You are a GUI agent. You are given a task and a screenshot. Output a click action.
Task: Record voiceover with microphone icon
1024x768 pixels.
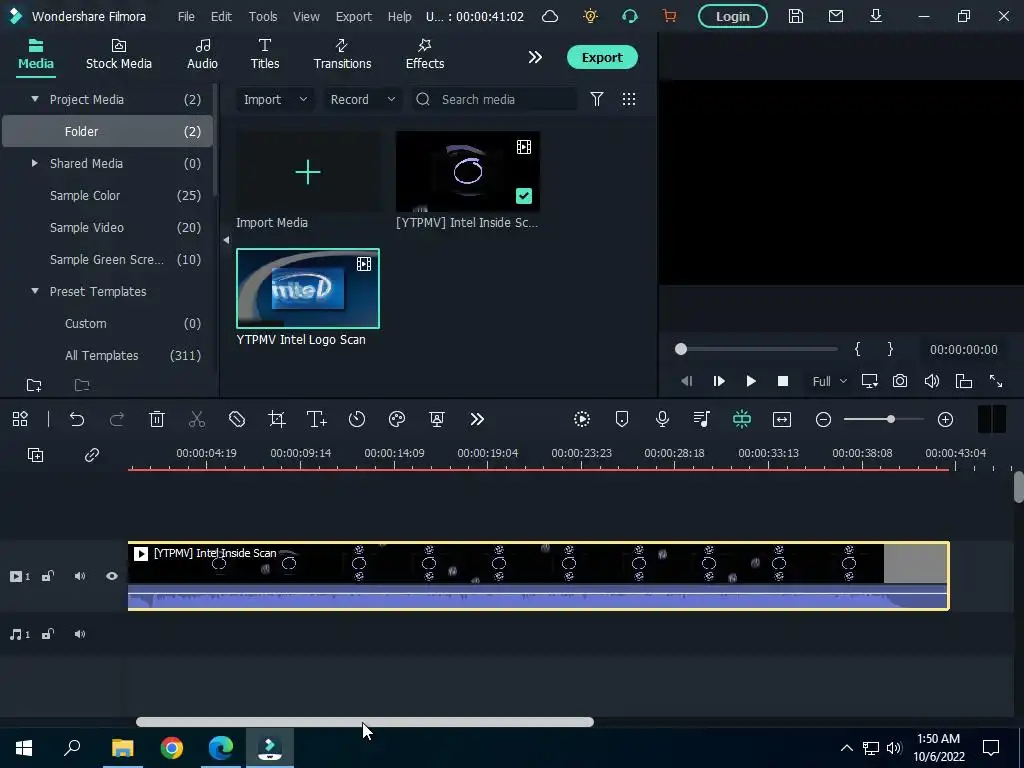[x=662, y=419]
